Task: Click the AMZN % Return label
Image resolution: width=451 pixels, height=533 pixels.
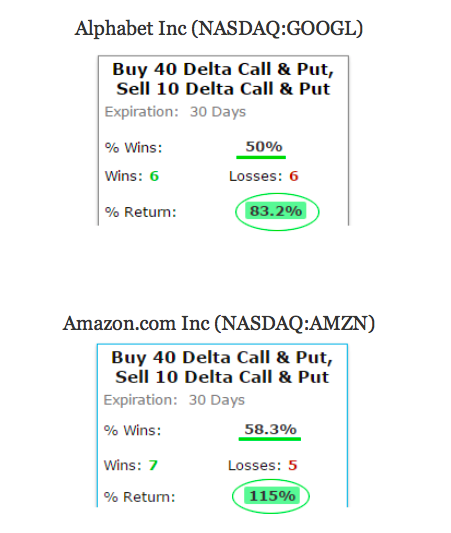Action: tap(139, 497)
